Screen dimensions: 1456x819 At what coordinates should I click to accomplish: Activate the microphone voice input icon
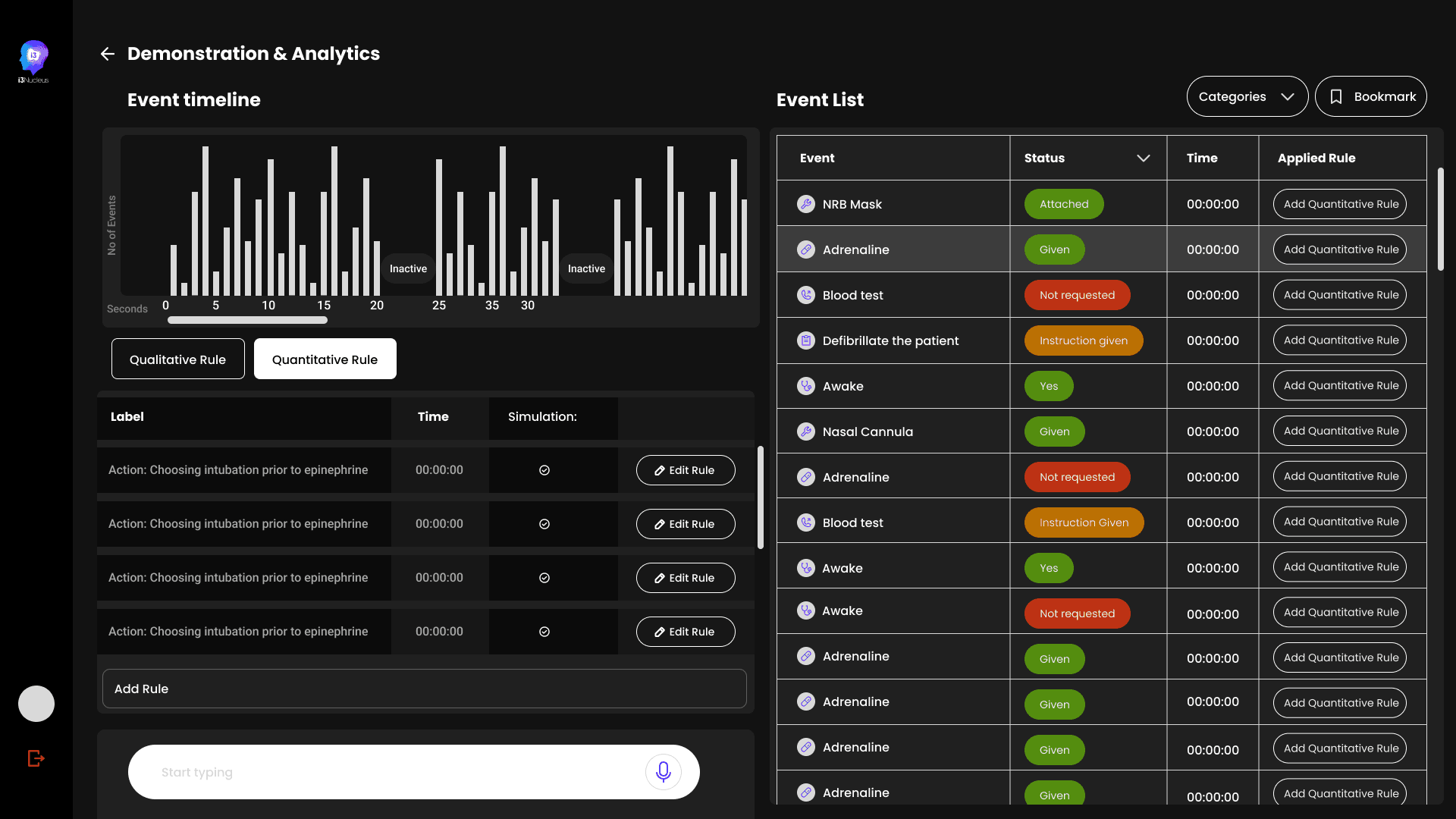(664, 772)
